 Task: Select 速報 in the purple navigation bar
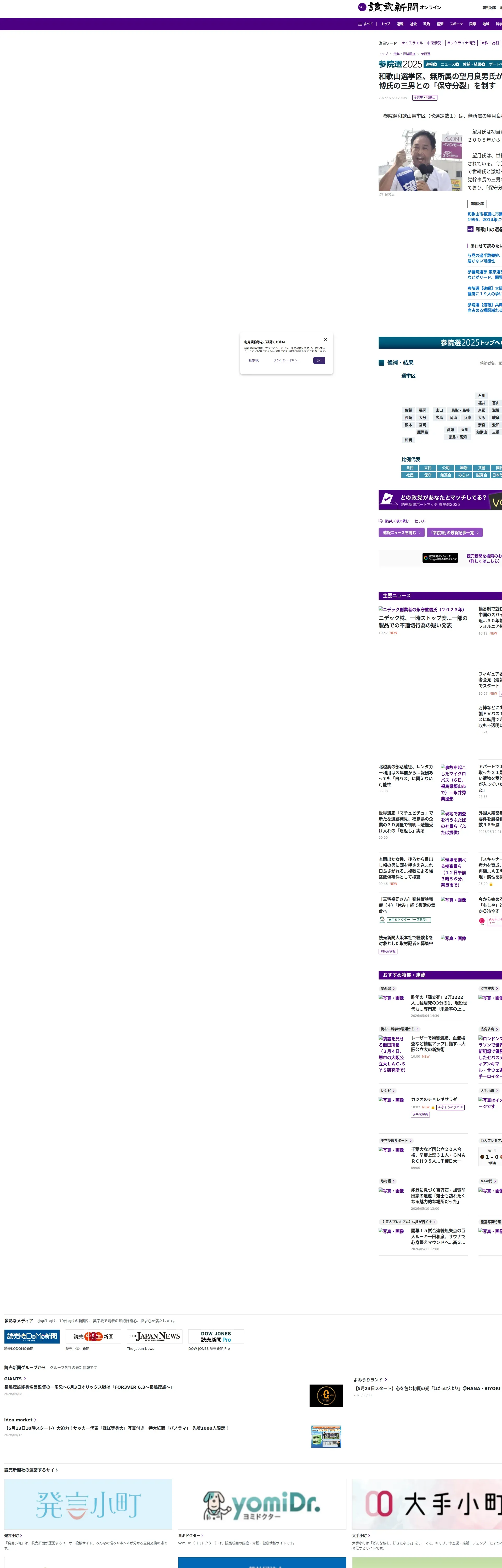[x=400, y=24]
